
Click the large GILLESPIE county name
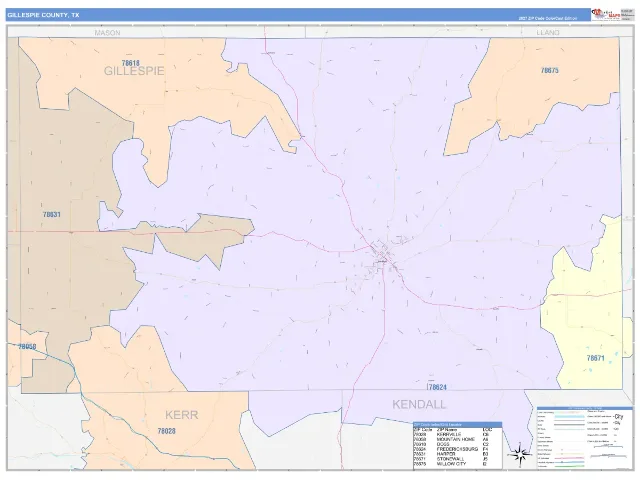(x=134, y=71)
